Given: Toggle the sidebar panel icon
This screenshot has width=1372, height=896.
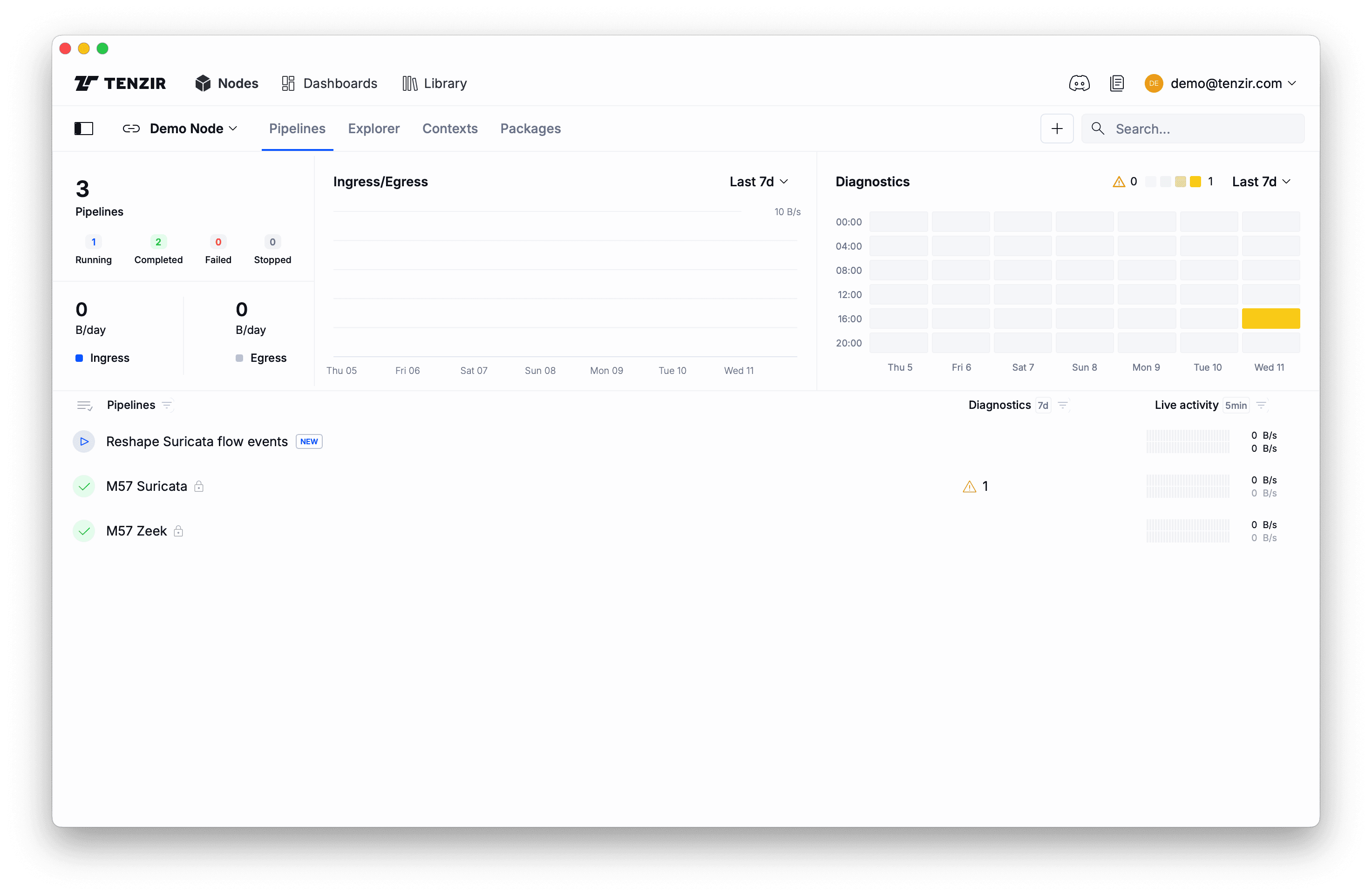Looking at the screenshot, I should (83, 129).
